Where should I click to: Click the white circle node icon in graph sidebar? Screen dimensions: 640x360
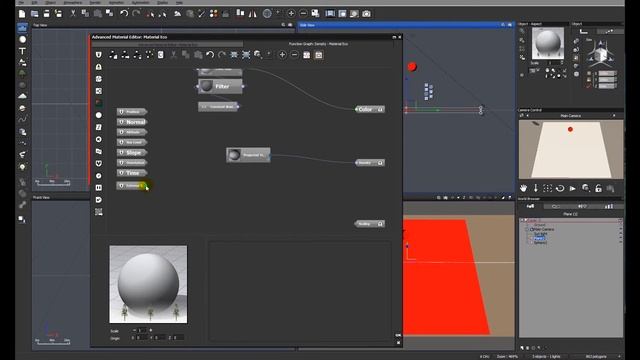click(99, 115)
